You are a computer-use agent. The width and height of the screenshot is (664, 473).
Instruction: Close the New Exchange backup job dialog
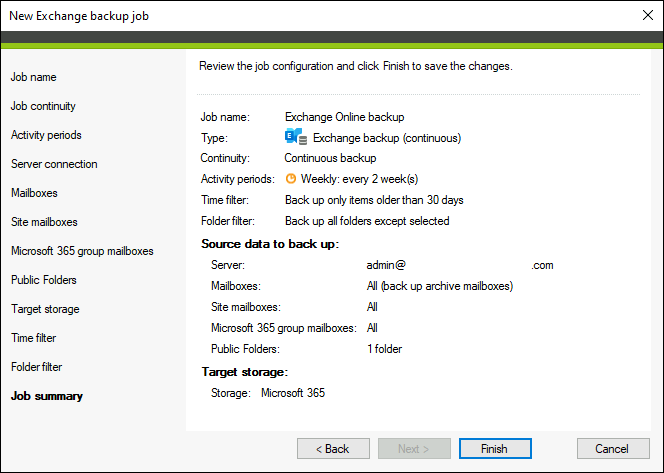click(x=647, y=16)
